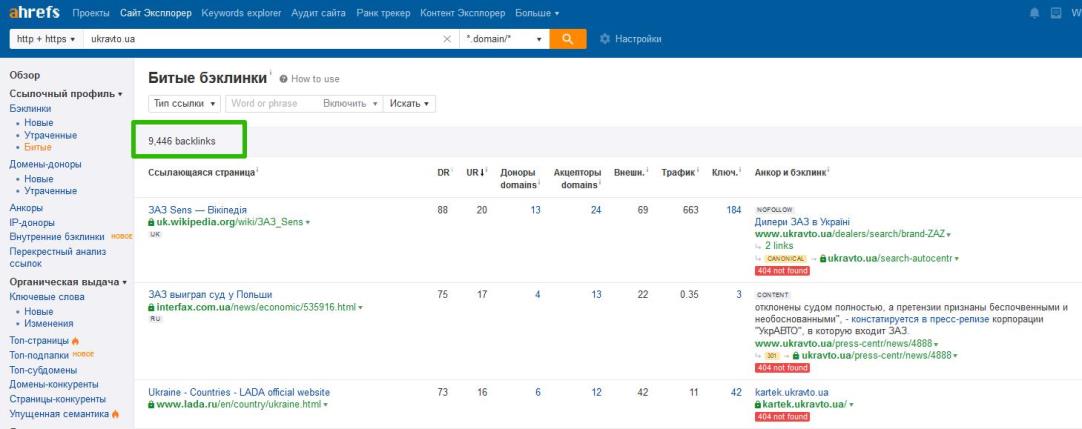Viewport: 1082px width, 429px height.
Task: Open Топ-субдомены in the sidebar
Action: (43, 370)
